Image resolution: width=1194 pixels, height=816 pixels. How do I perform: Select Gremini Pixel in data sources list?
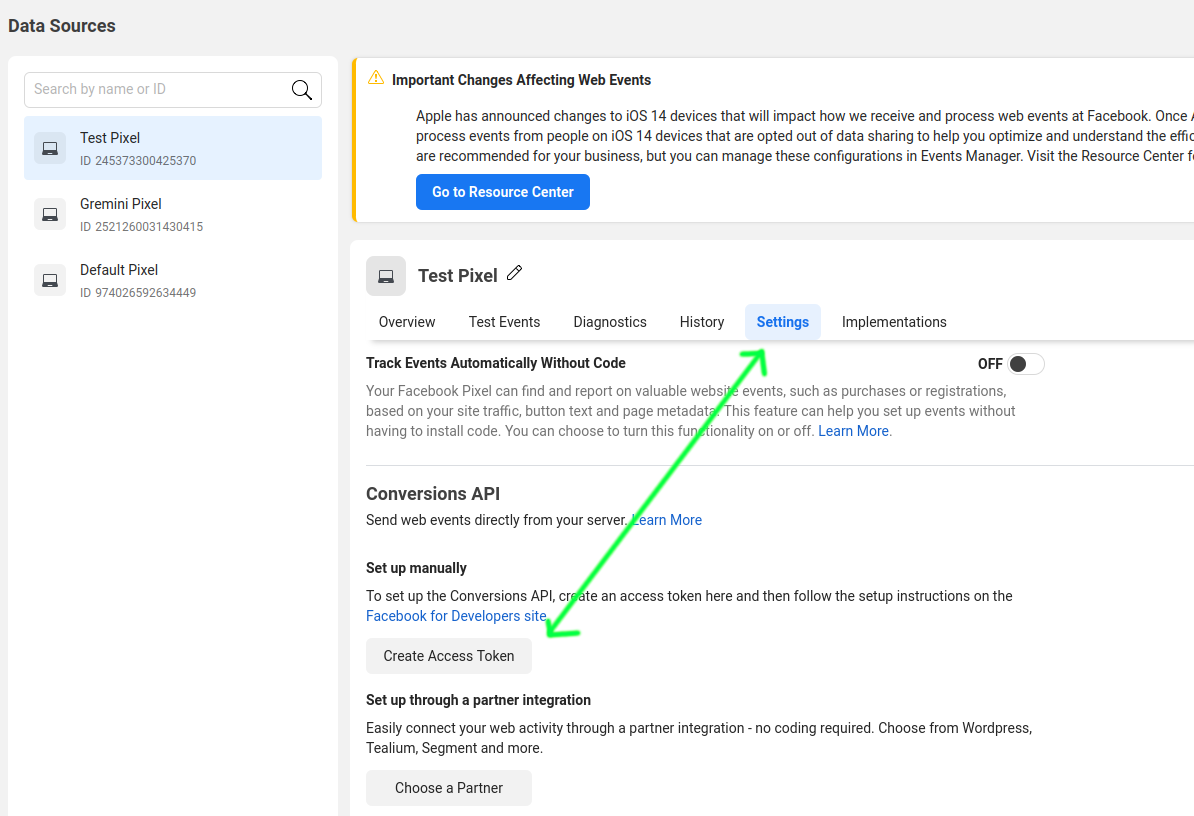(173, 215)
